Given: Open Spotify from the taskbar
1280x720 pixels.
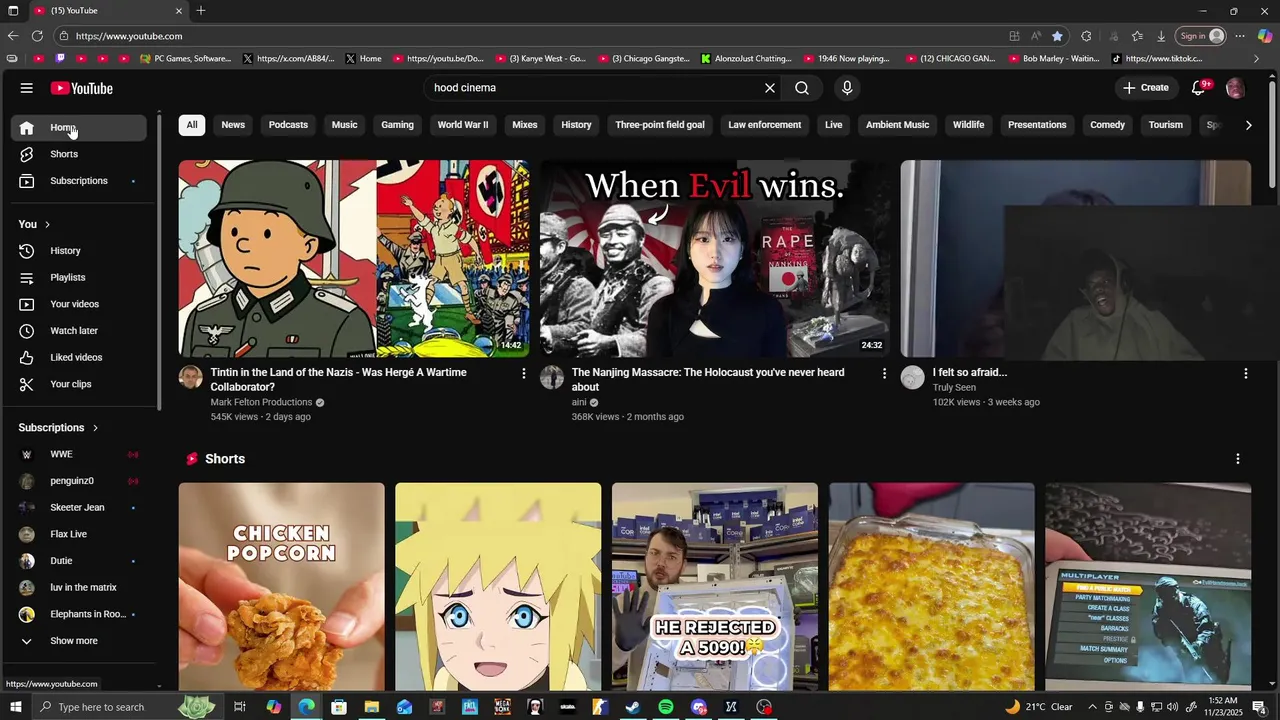Looking at the screenshot, I should point(666,707).
